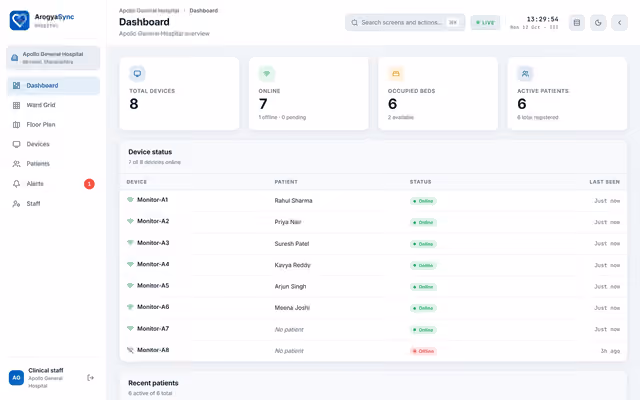This screenshot has height=400, width=640.
Task: Click the STATUS column header
Action: 420,182
